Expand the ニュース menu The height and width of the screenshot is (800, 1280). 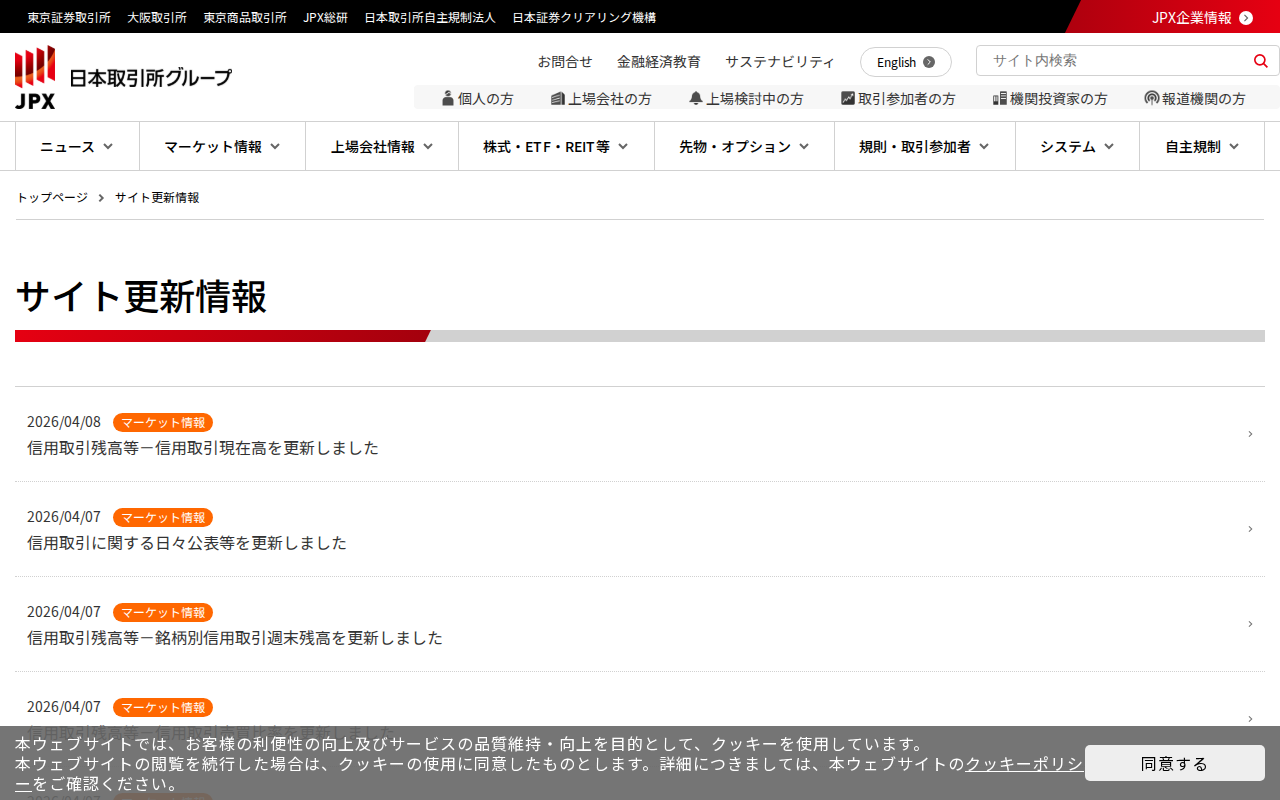77,147
